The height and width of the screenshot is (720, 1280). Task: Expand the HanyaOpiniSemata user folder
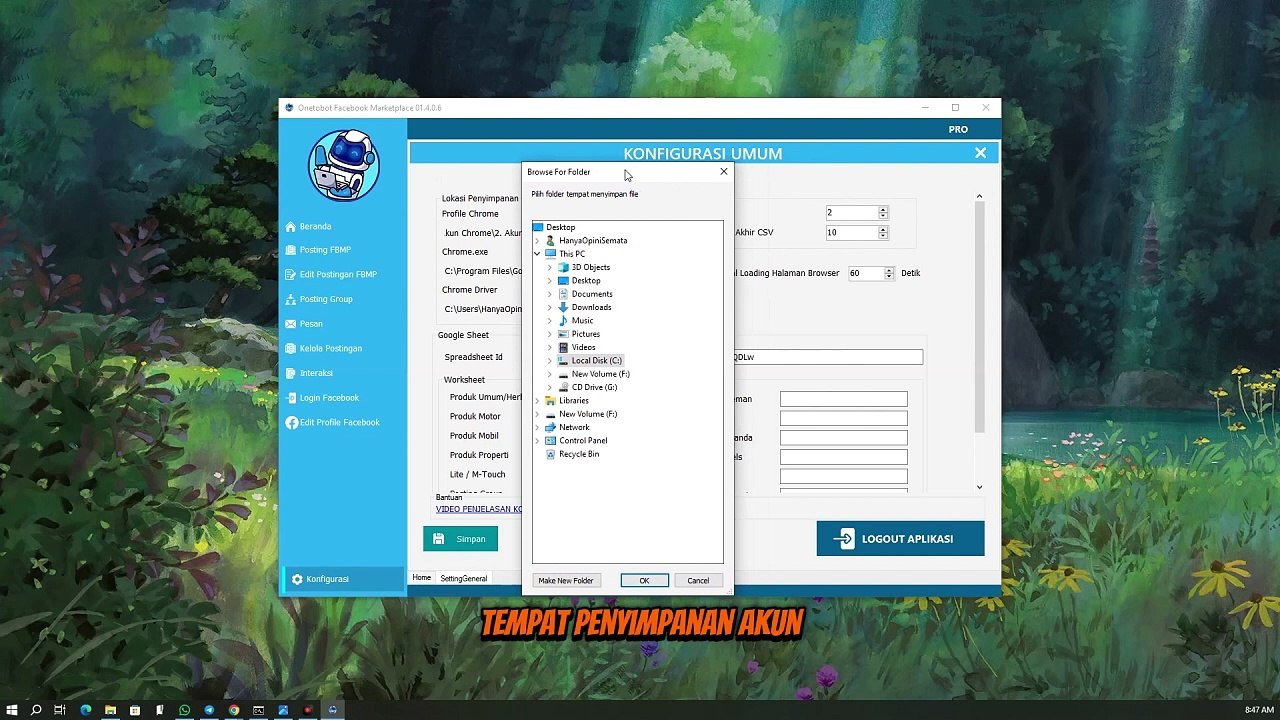click(537, 241)
